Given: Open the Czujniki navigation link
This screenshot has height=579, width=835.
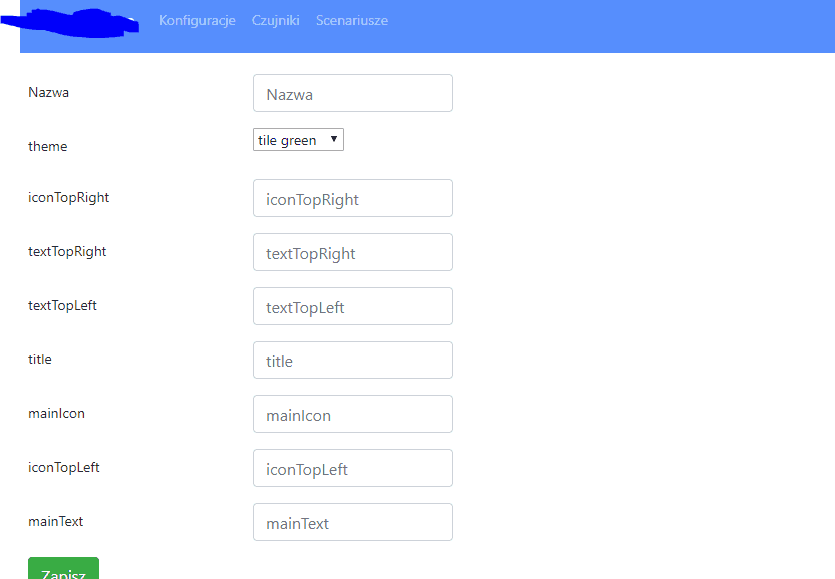Looking at the screenshot, I should tap(275, 21).
